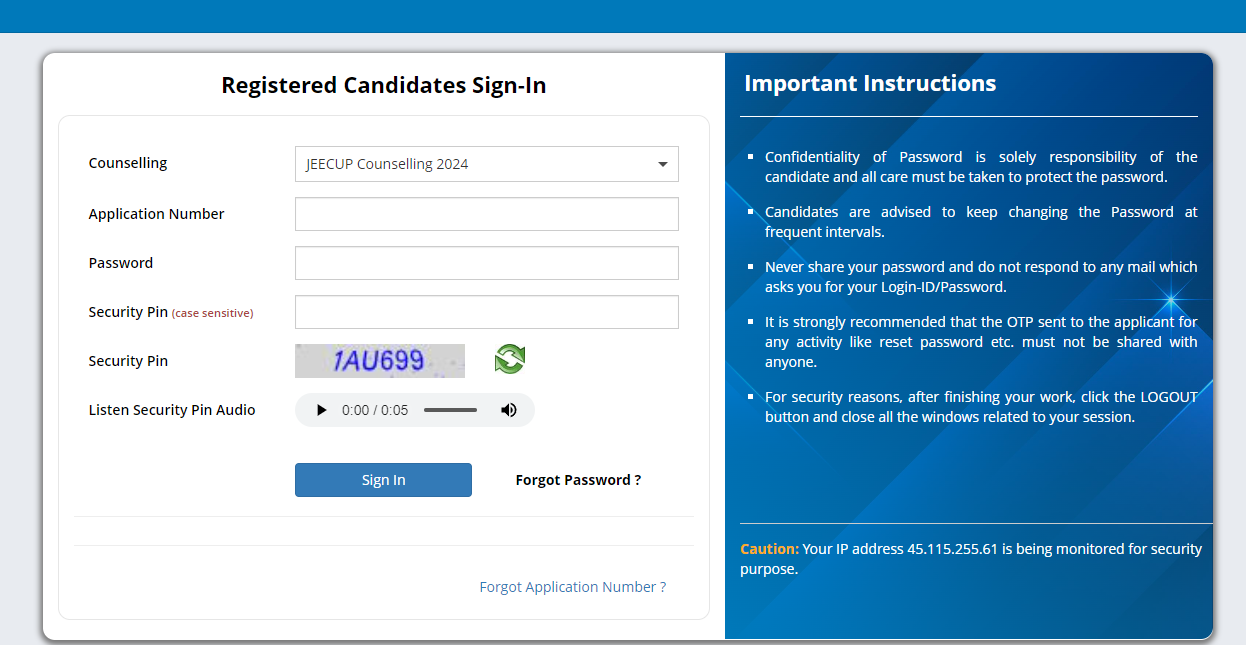Open the Counselling dropdown menu

pyautogui.click(x=487, y=164)
